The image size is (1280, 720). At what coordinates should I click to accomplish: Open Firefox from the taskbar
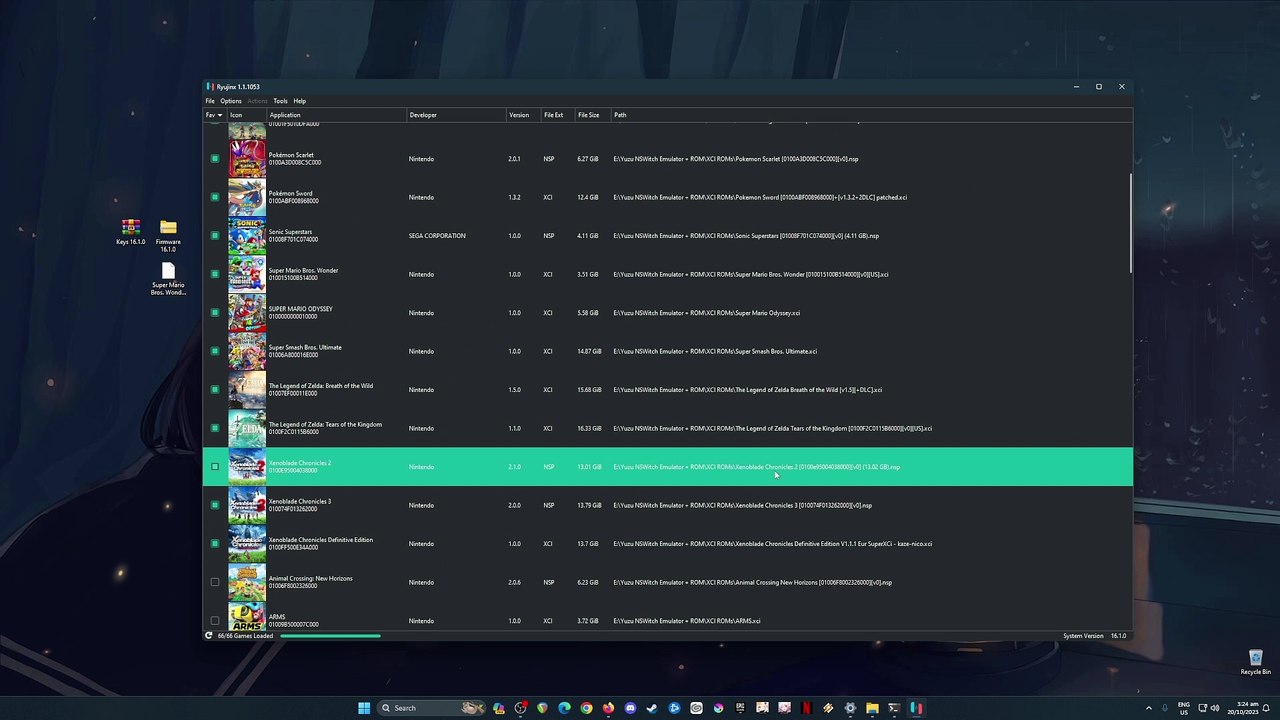(x=608, y=708)
